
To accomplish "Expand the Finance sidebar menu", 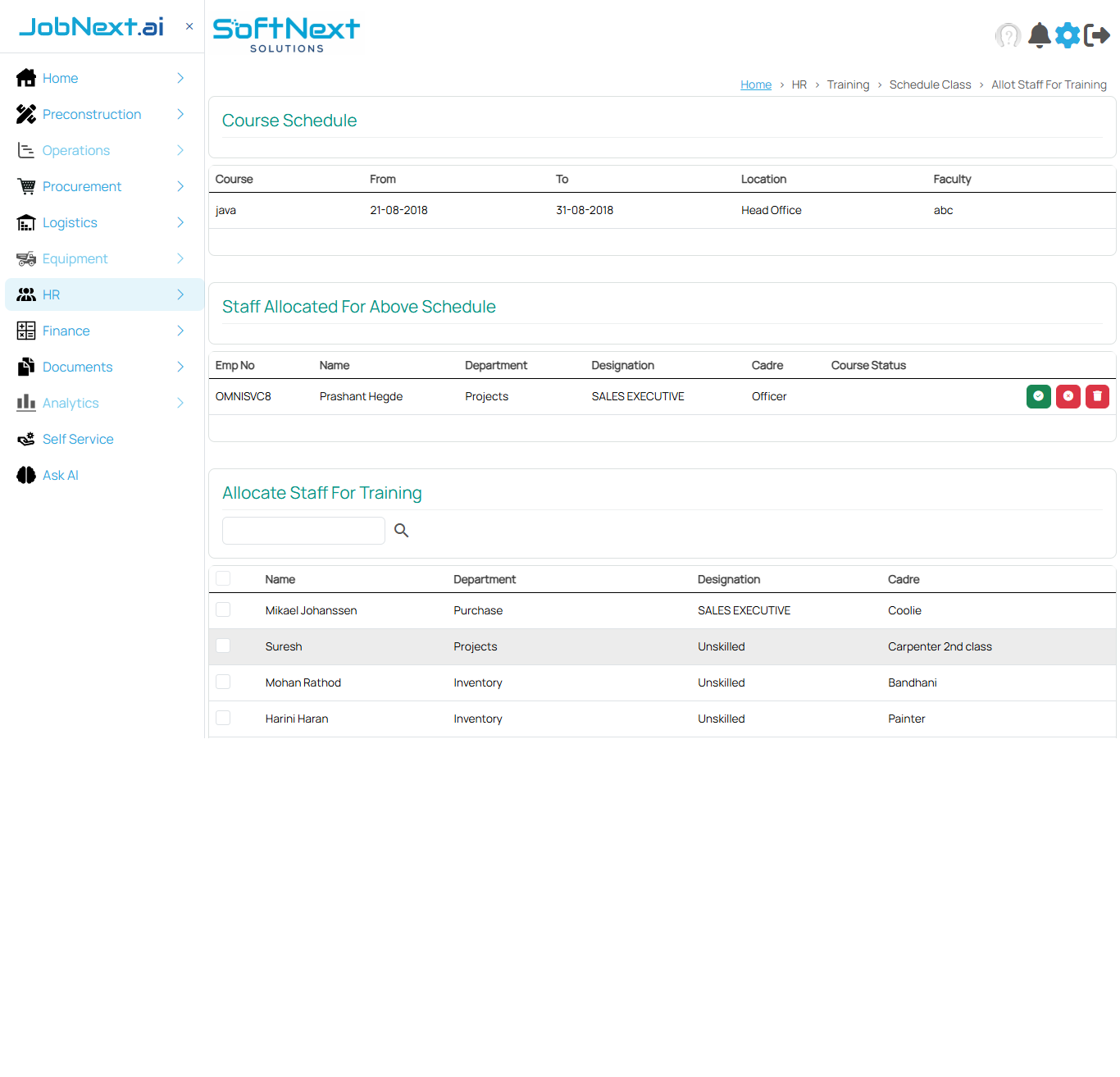I will pos(66,331).
